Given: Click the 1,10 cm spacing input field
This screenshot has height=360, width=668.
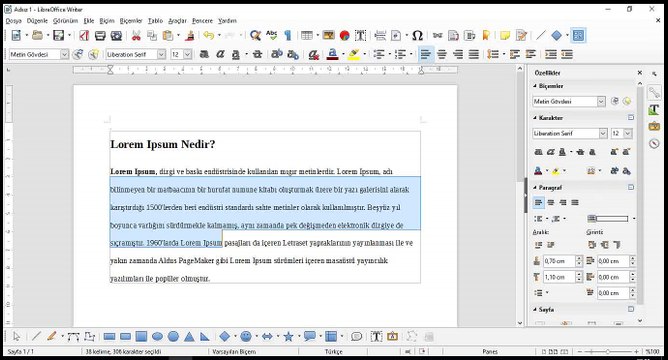Looking at the screenshot, I should pyautogui.click(x=559, y=277).
